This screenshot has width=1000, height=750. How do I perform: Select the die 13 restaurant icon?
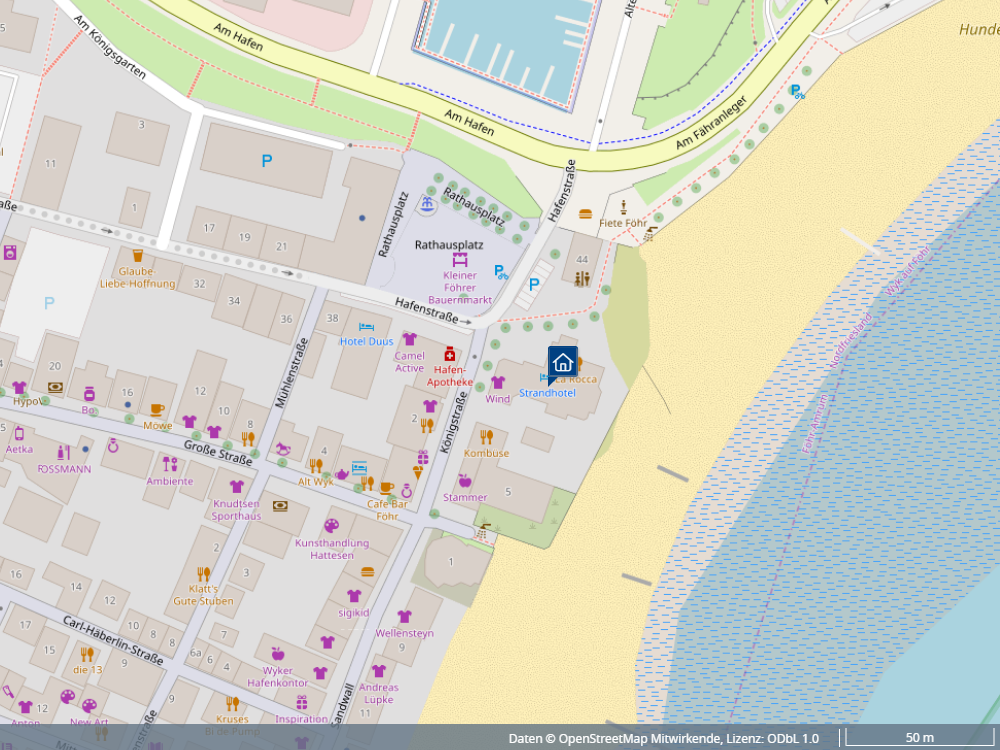pos(87,654)
